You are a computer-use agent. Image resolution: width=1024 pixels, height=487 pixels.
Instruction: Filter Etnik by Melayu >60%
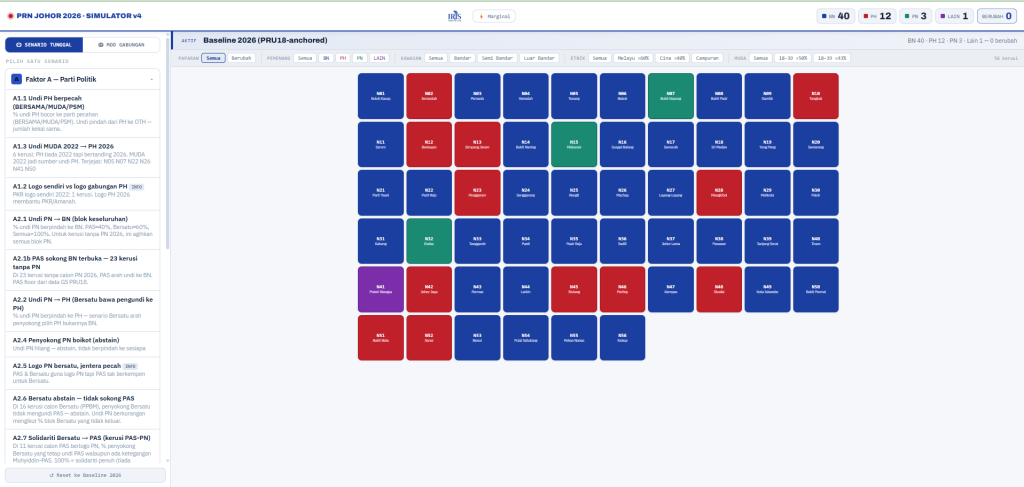pyautogui.click(x=633, y=58)
